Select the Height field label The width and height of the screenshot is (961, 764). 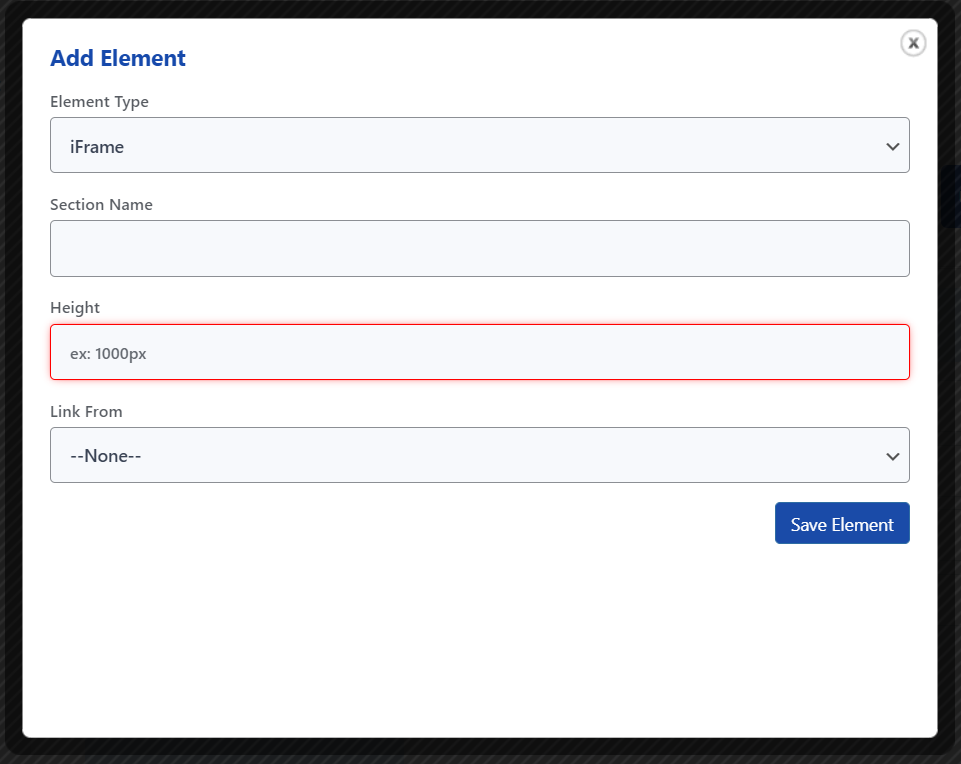pos(75,308)
